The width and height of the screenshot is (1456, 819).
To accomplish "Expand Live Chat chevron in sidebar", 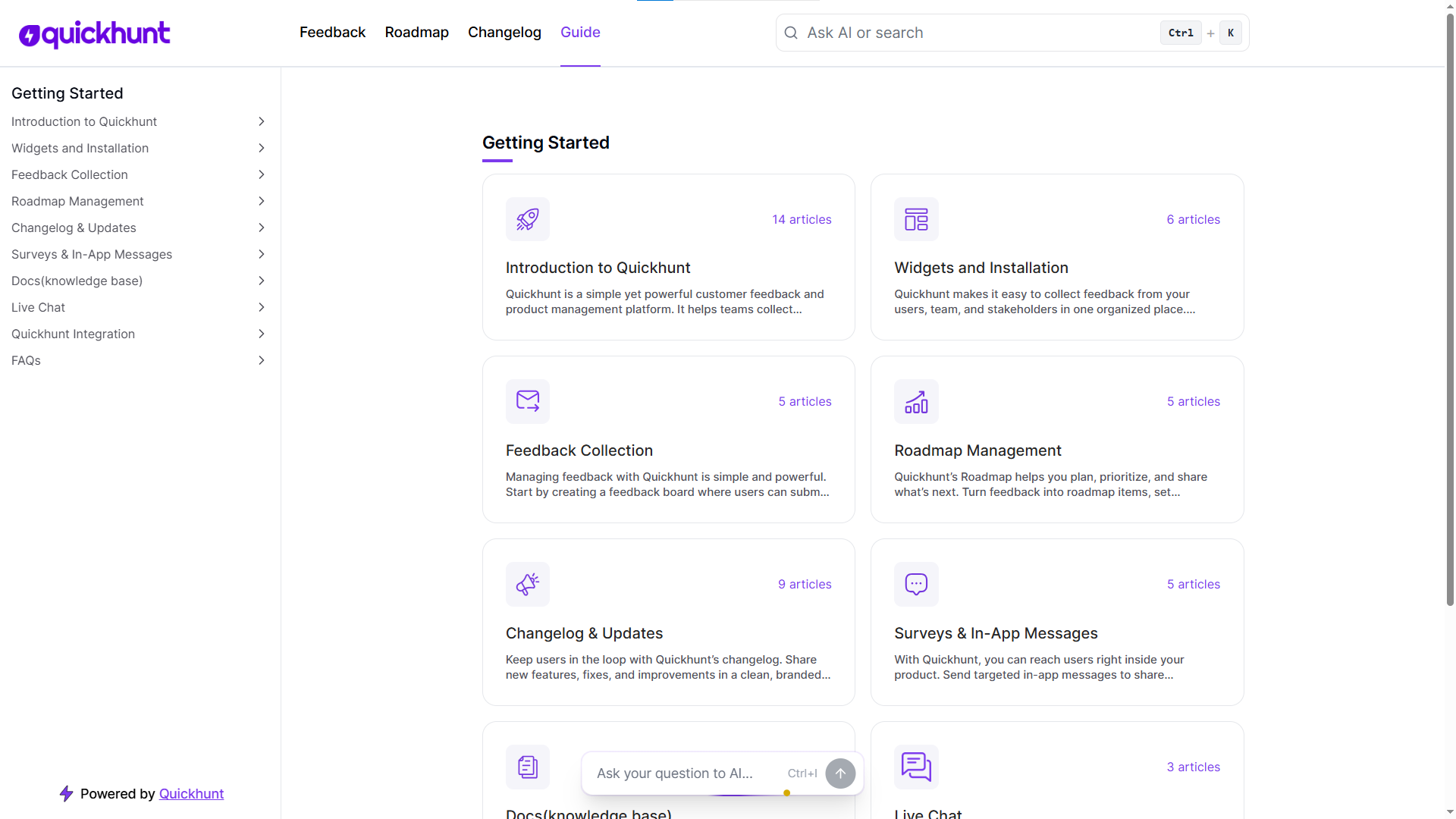I will 262,307.
